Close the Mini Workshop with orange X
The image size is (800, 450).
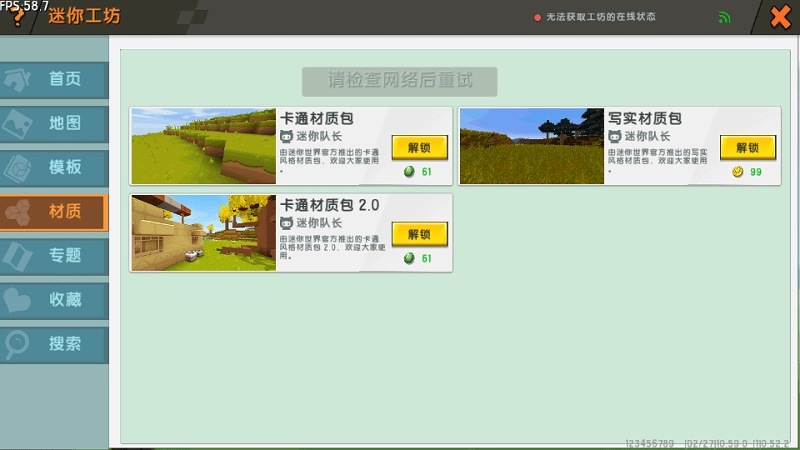(x=779, y=18)
